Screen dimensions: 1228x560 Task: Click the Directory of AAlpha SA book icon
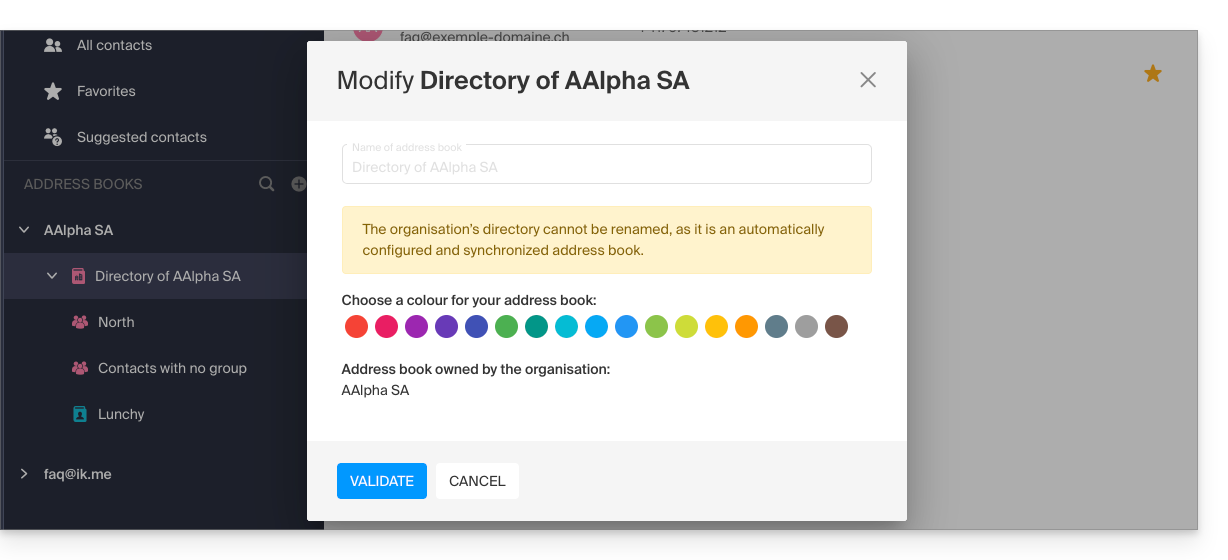point(78,276)
